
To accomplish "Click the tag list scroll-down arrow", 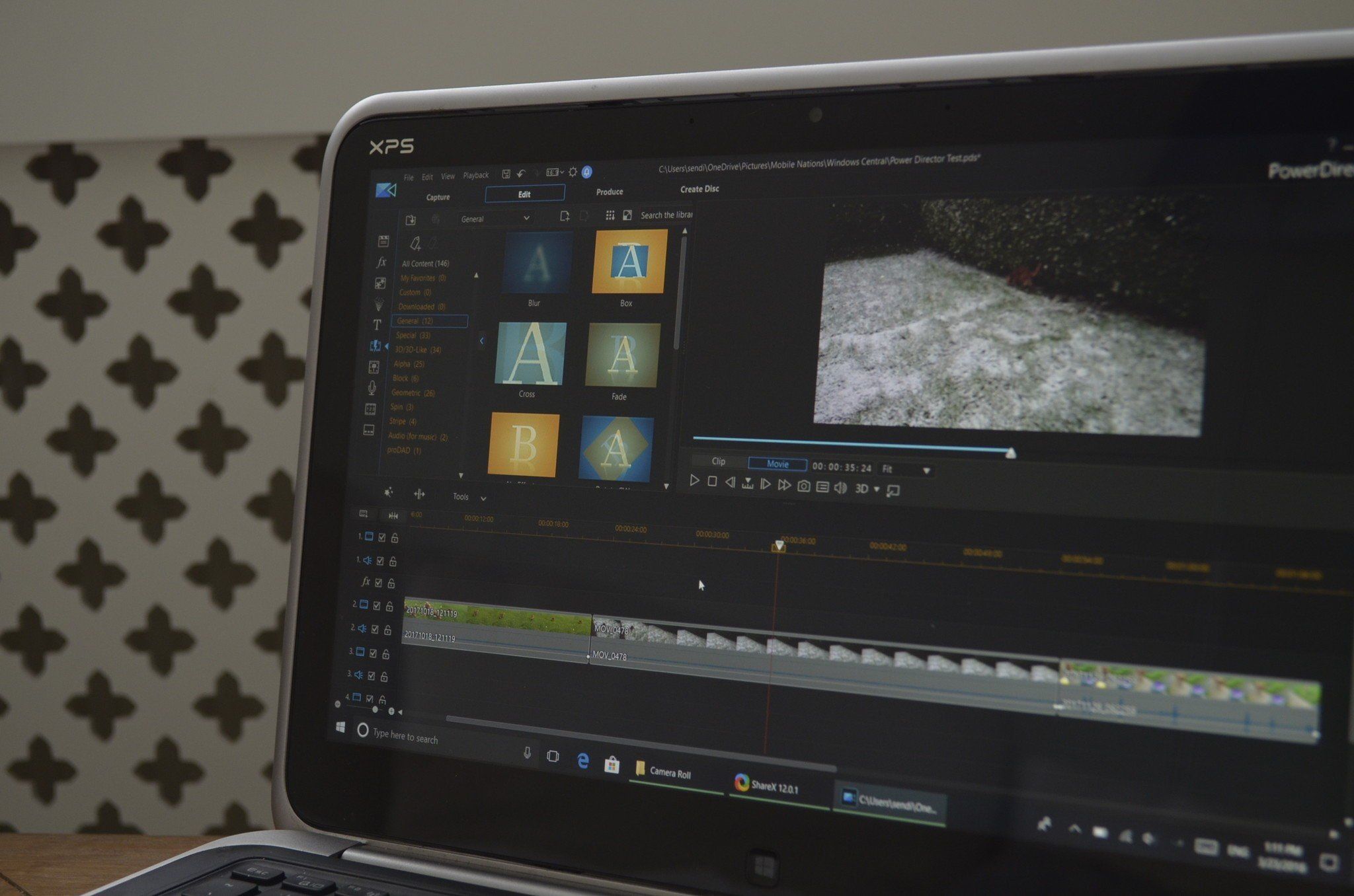I will pos(461,475).
